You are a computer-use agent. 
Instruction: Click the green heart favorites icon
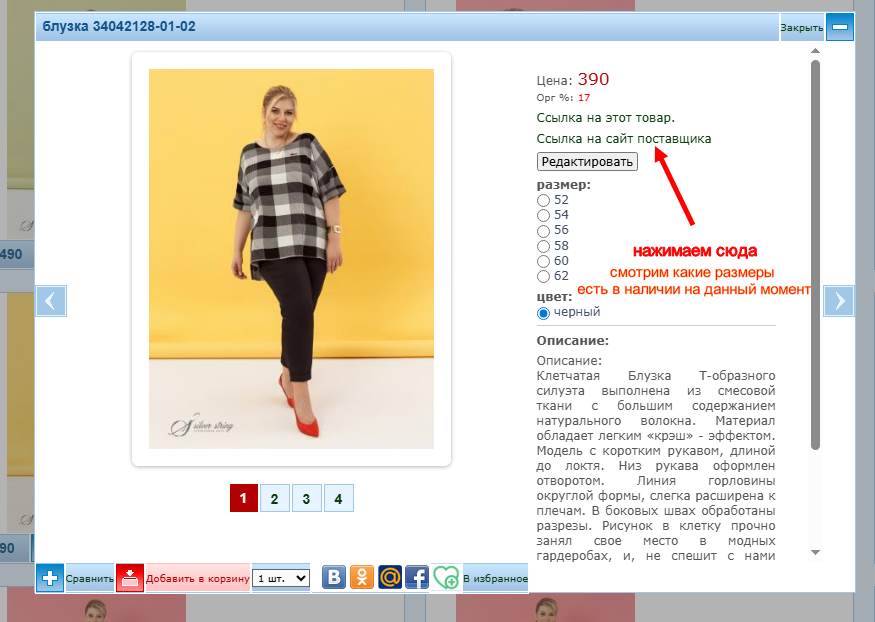pos(446,577)
